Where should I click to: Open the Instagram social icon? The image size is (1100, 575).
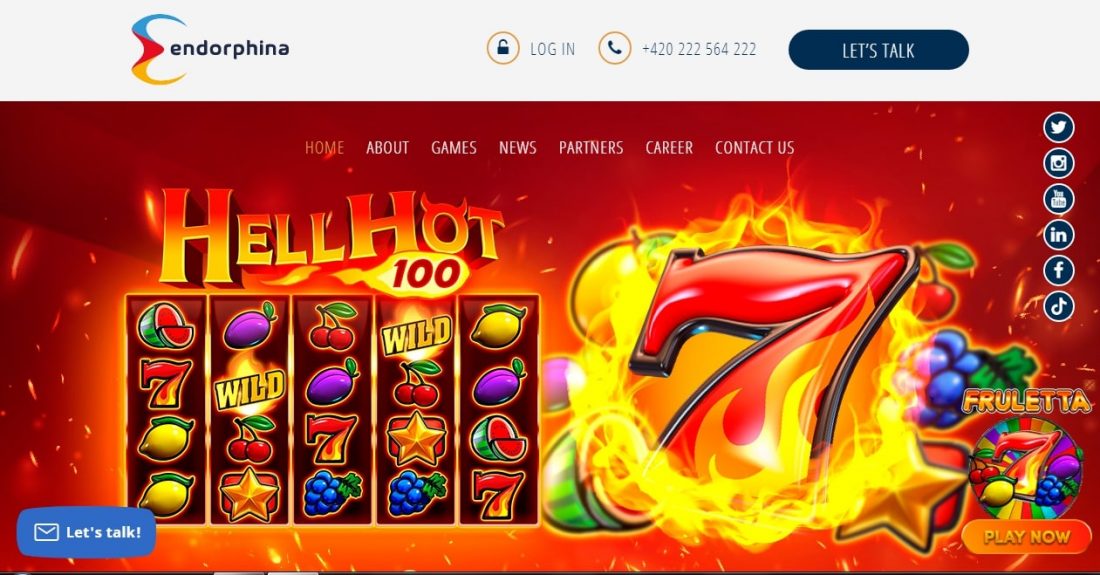click(x=1059, y=163)
